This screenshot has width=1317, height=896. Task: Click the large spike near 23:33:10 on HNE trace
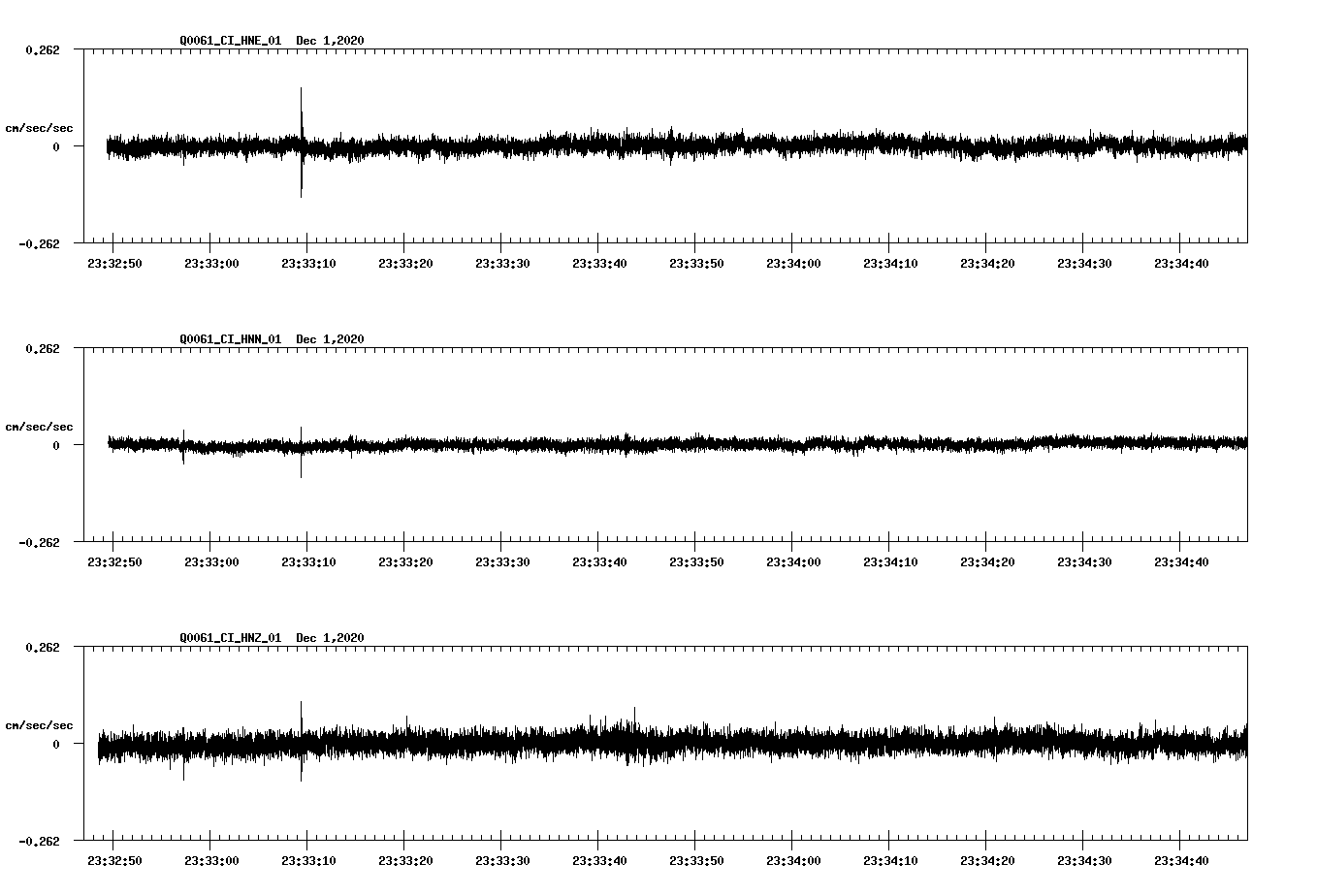302,144
